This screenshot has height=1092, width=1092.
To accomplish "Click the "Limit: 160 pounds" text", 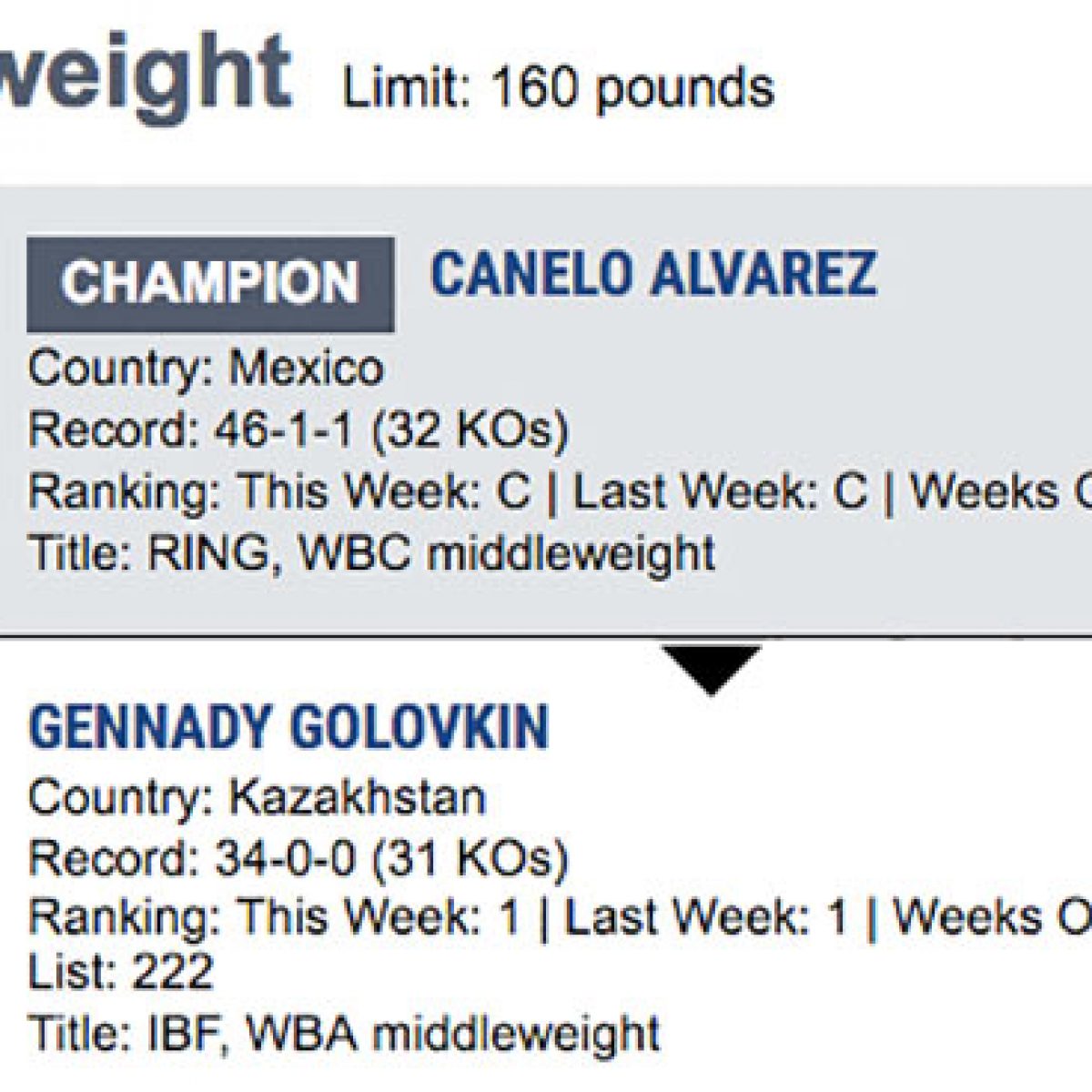I will (558, 88).
